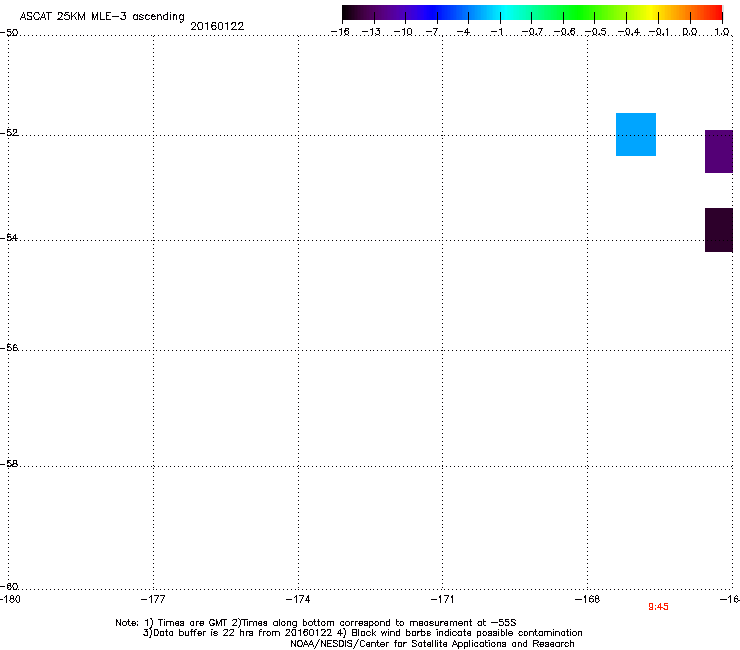Viewport: 740px width, 650px height.
Task: Click the -54 latitude axis label
Action: [x=9, y=237]
